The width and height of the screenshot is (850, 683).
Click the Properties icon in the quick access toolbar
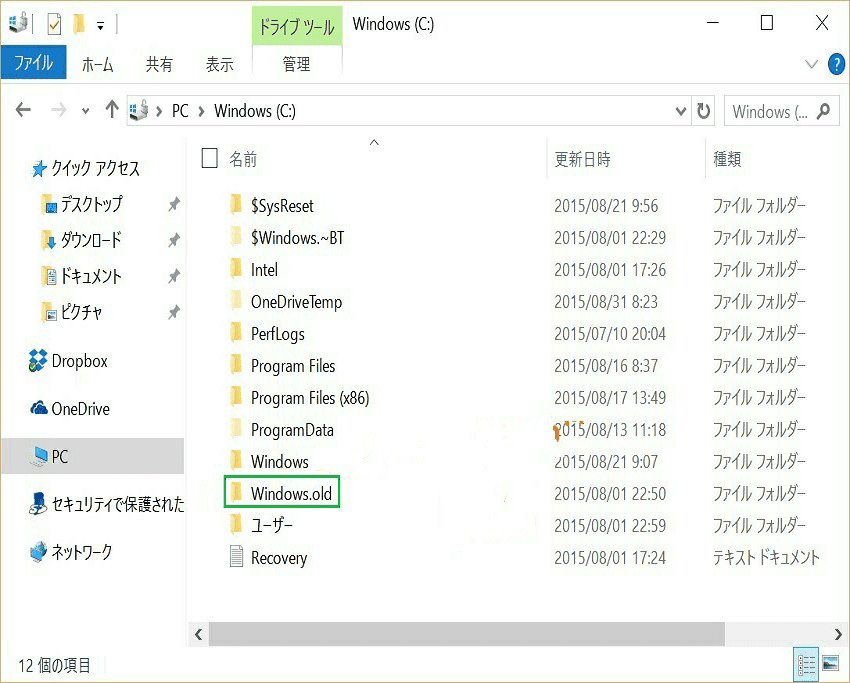click(54, 24)
